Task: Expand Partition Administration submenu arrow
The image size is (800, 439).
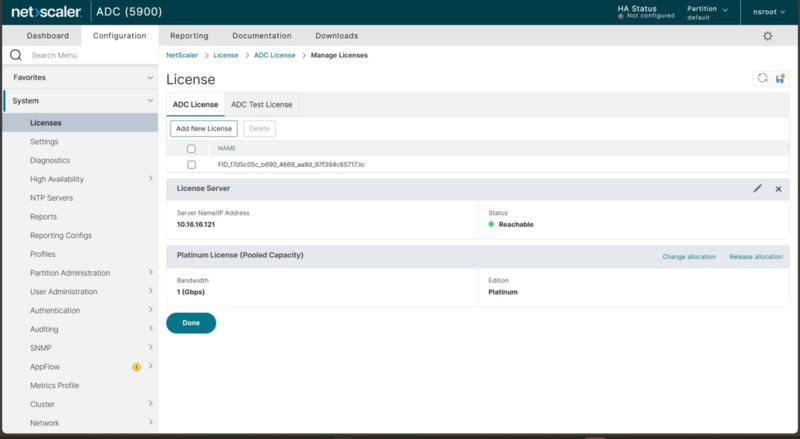Action: click(x=151, y=272)
